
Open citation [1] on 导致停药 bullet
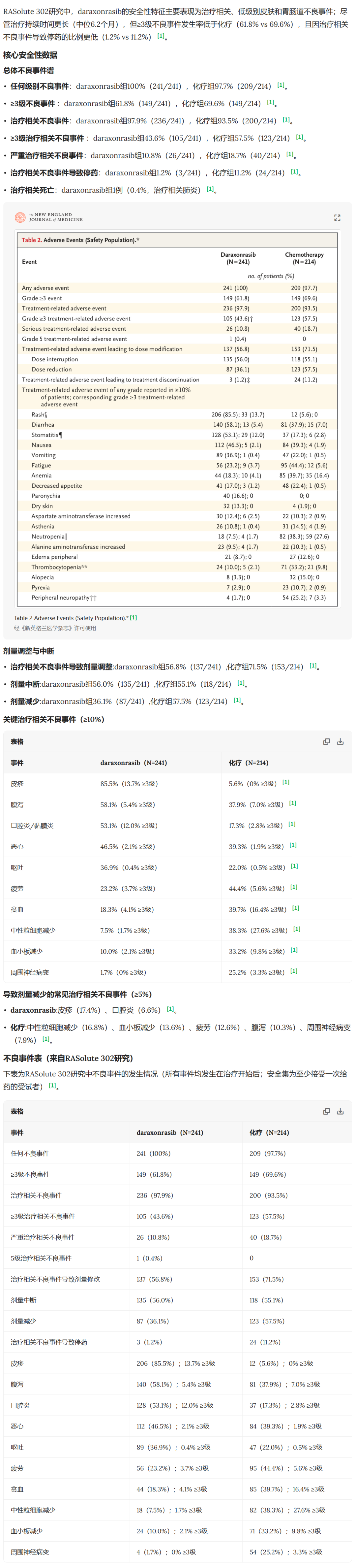point(295,172)
